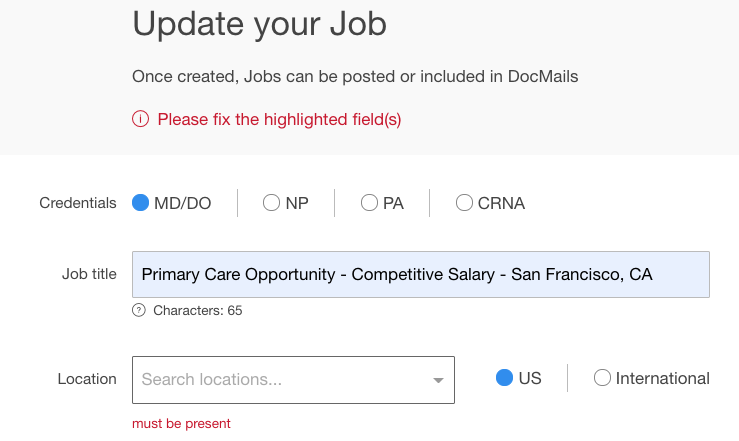Click the red info icon beside error message
739x441 pixels.
click(x=140, y=119)
